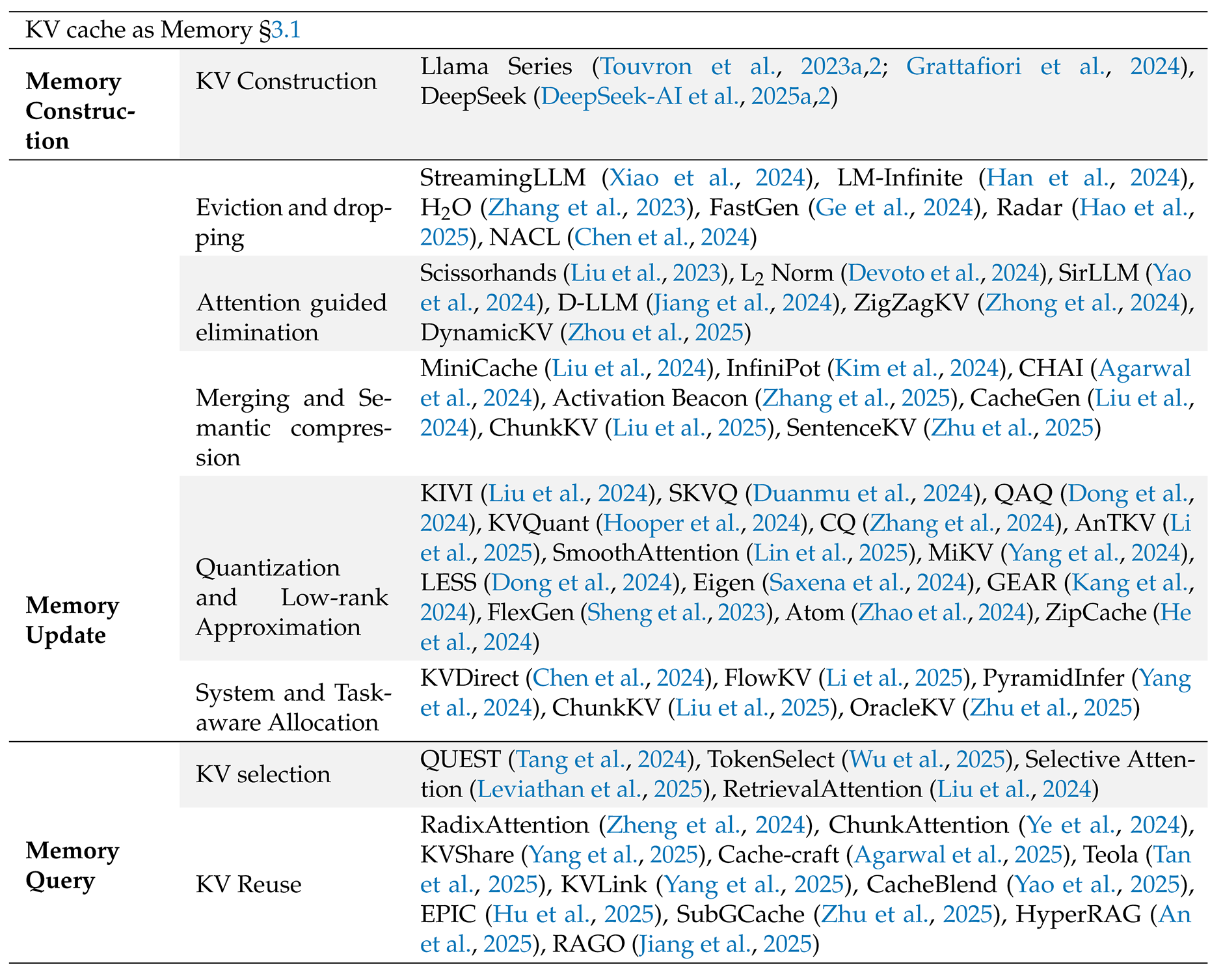The width and height of the screenshot is (1223, 980).
Task: Select the 'Memory Construction' row heading
Action: (x=81, y=111)
